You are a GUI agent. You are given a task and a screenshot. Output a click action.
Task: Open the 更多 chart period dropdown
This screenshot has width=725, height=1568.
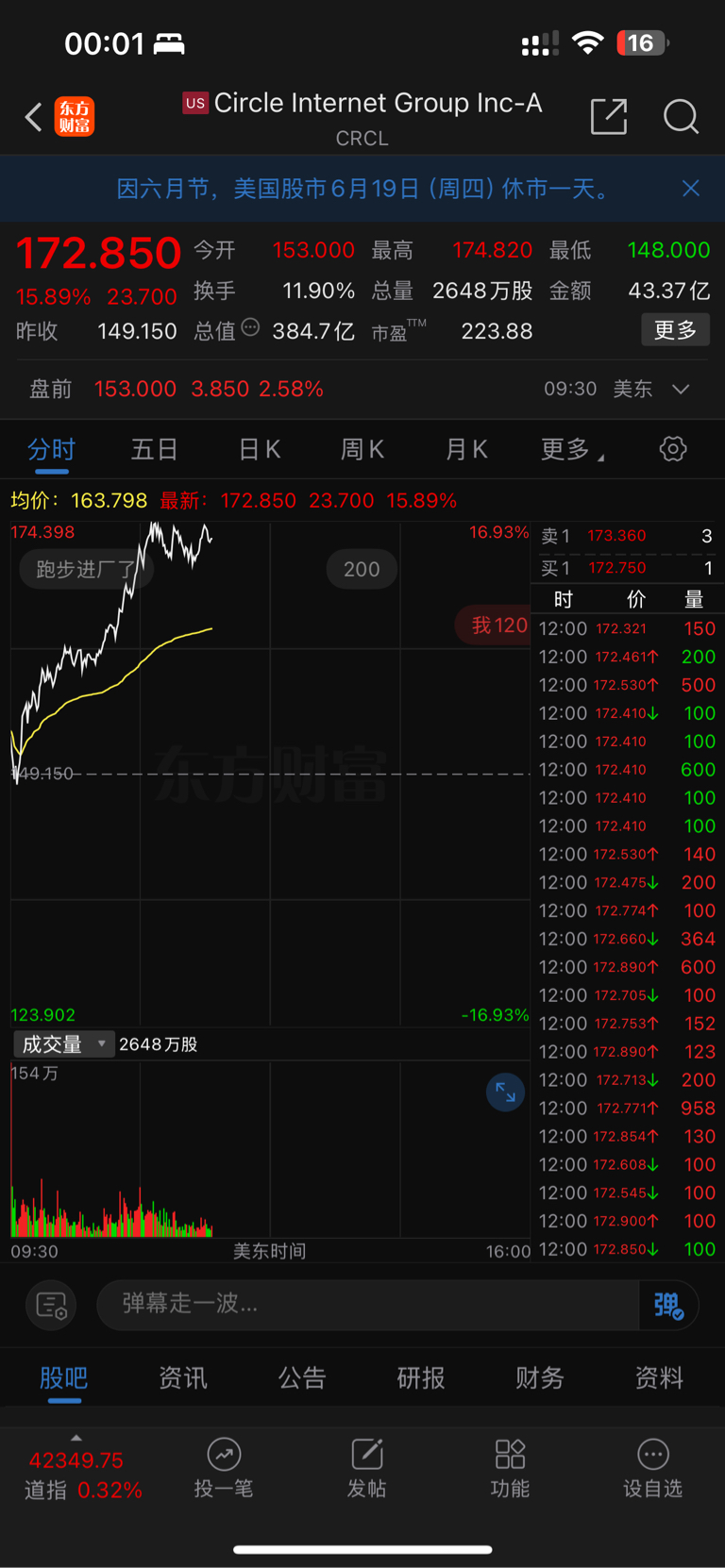pyautogui.click(x=571, y=449)
